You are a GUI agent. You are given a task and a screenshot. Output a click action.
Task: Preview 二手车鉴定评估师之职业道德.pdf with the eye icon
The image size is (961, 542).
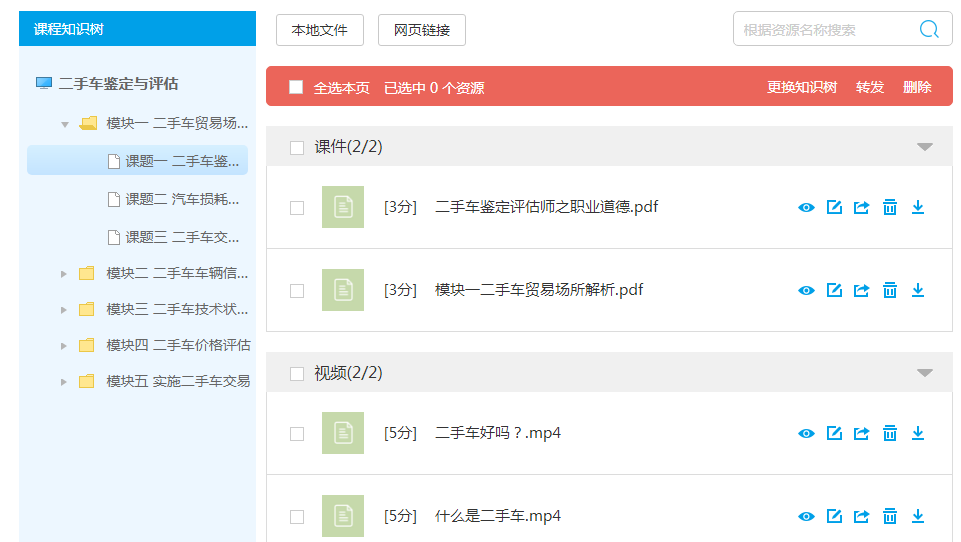(x=806, y=208)
